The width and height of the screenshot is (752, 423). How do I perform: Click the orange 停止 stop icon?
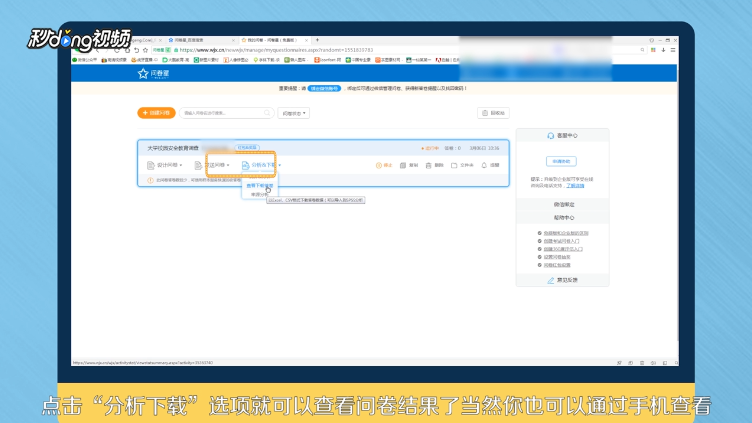click(379, 165)
